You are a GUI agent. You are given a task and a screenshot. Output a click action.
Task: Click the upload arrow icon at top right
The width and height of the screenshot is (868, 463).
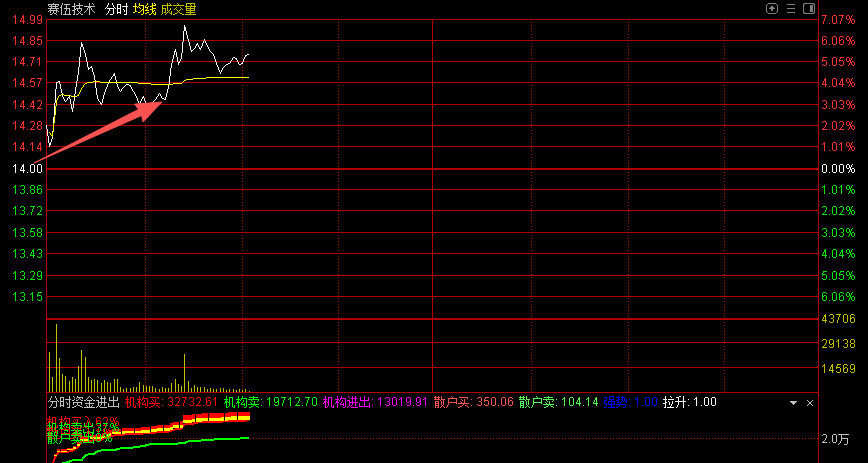772,8
